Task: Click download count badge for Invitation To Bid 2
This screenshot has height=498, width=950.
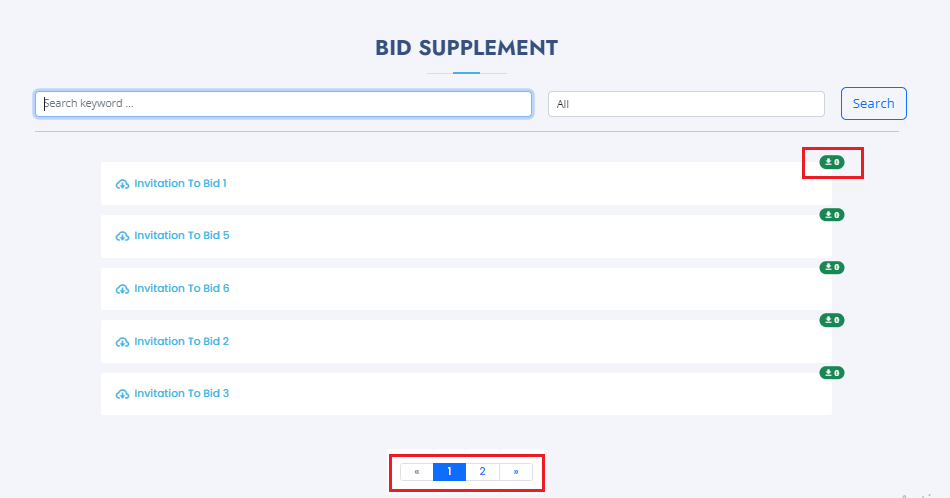Action: (832, 320)
